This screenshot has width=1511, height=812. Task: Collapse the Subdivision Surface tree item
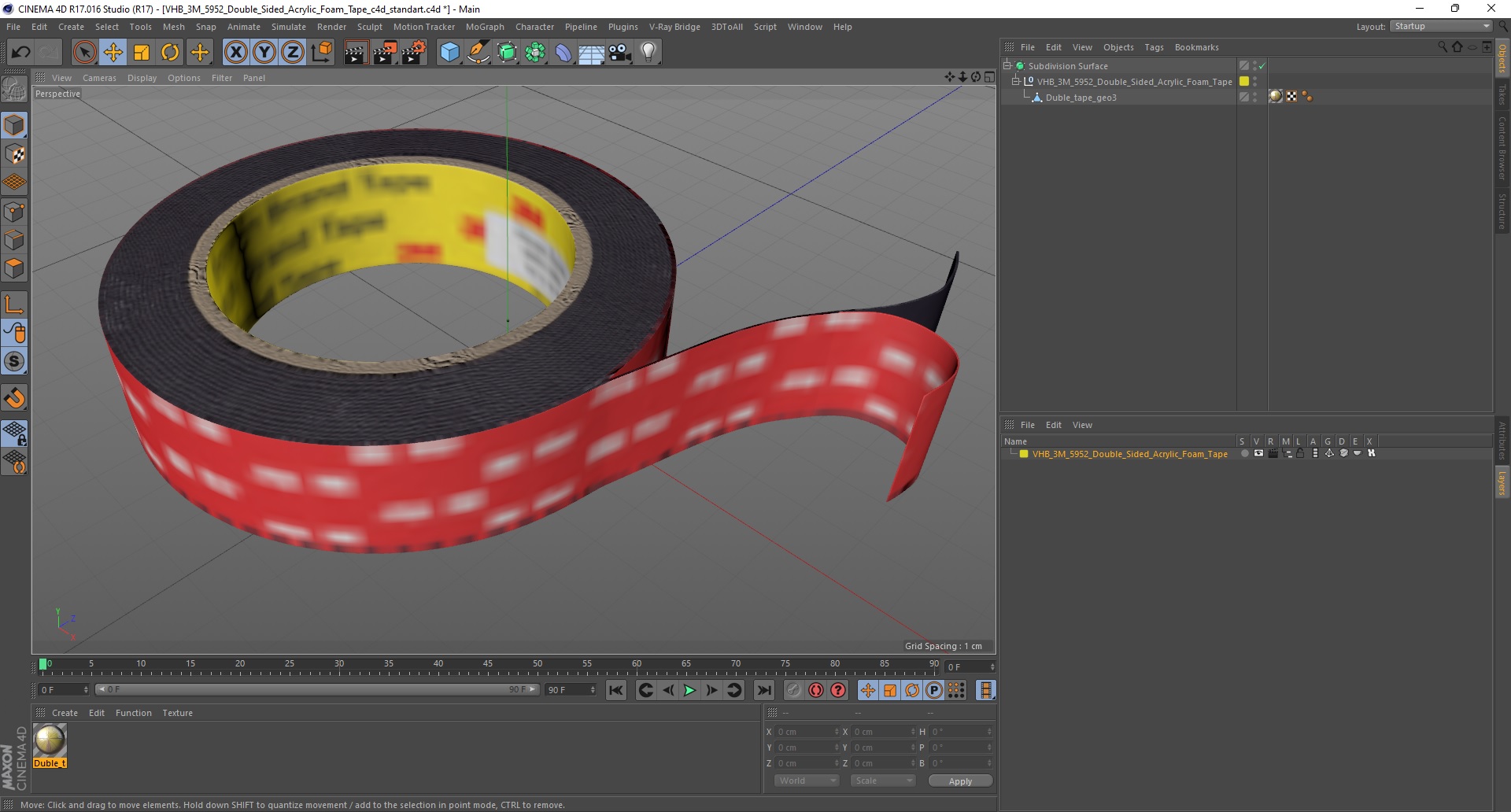1007,66
